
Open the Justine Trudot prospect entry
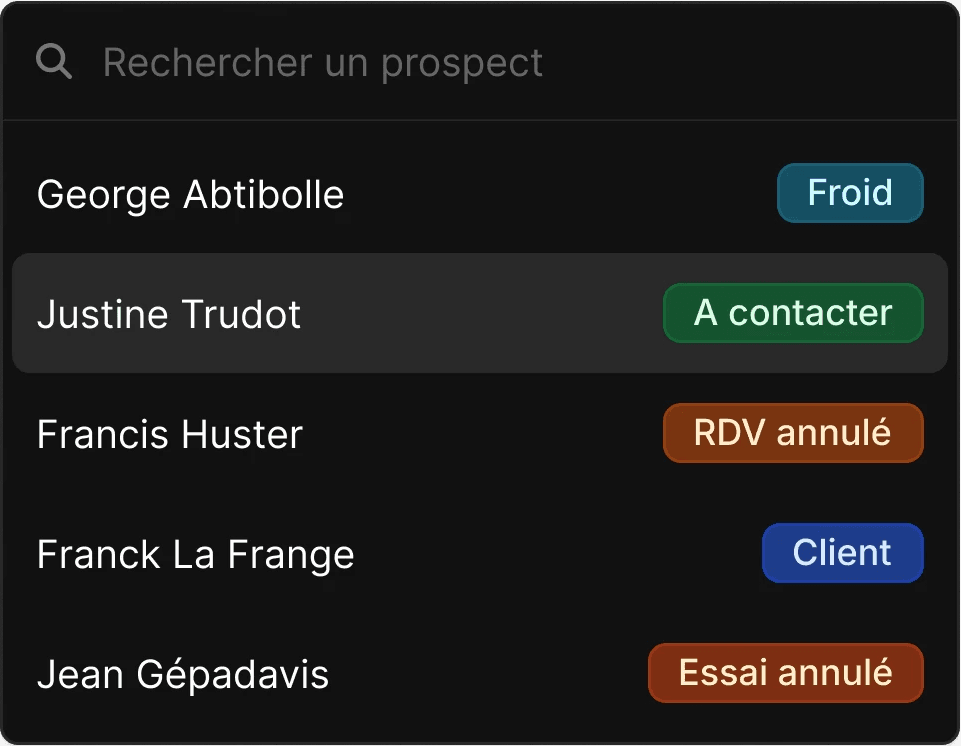(169, 314)
